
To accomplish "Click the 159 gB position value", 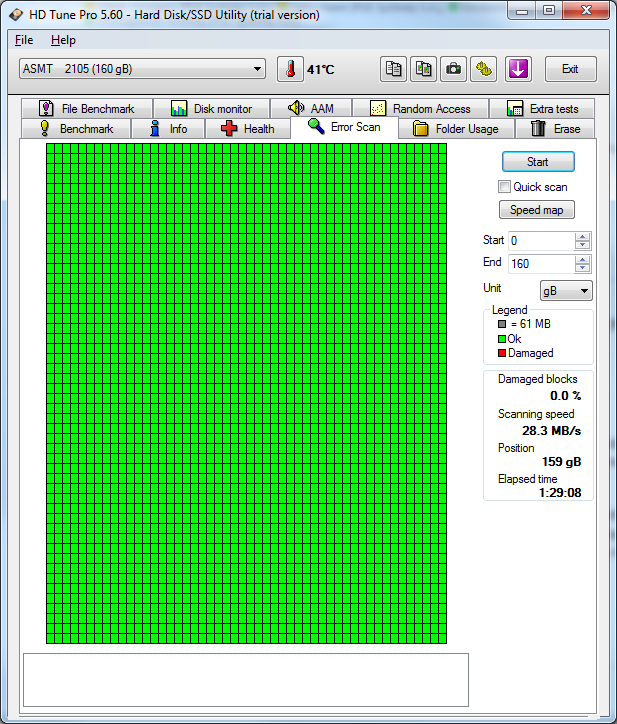I will point(561,462).
